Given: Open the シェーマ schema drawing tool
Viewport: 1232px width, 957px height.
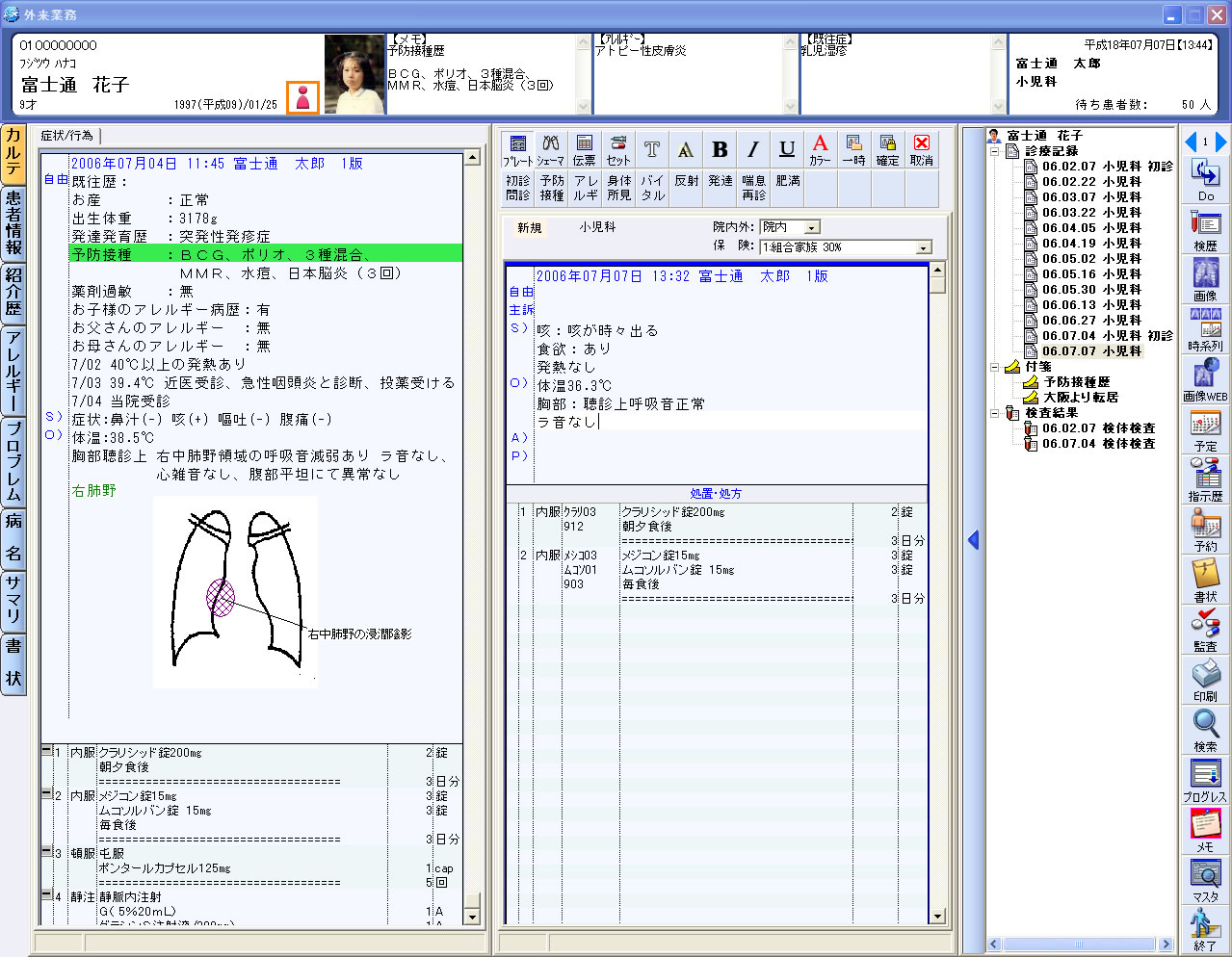Looking at the screenshot, I should (x=551, y=150).
